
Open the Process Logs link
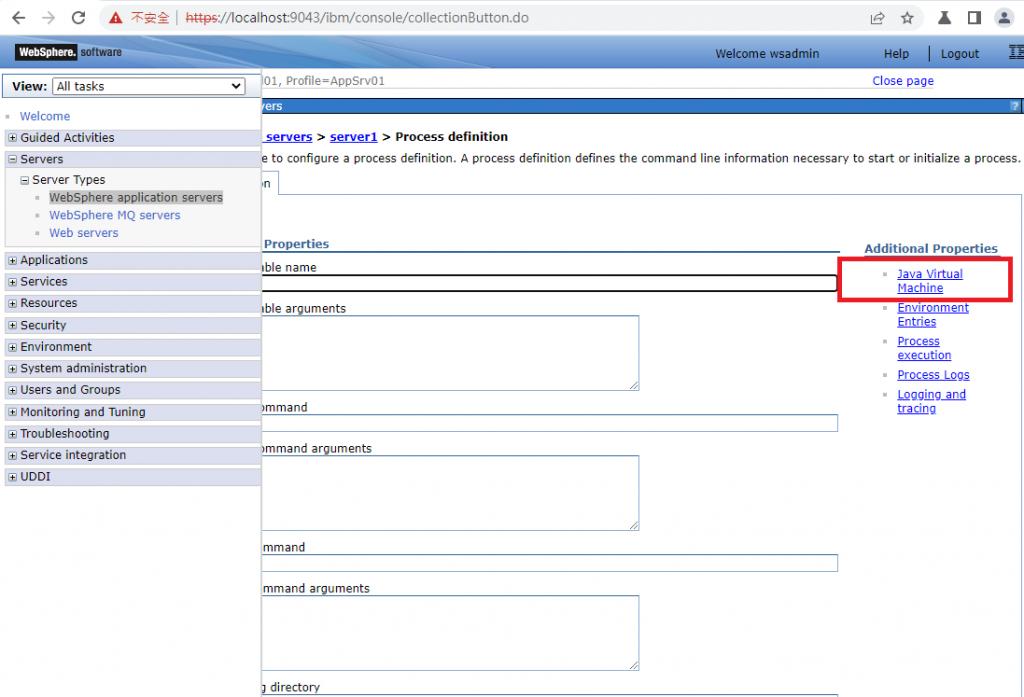coord(933,375)
